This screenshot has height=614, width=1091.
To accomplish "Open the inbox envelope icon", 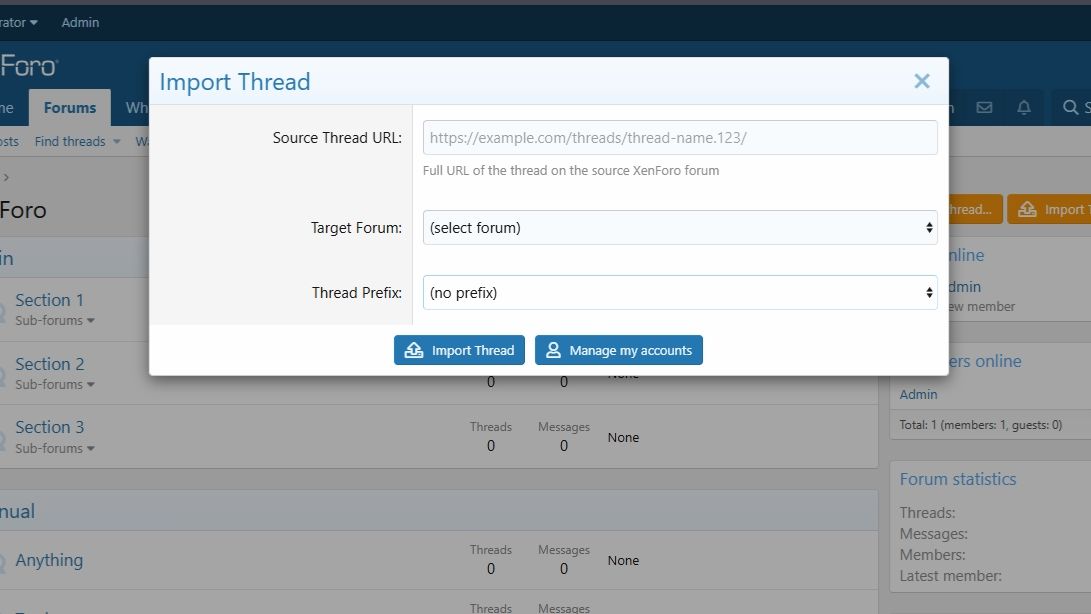I will coord(984,107).
